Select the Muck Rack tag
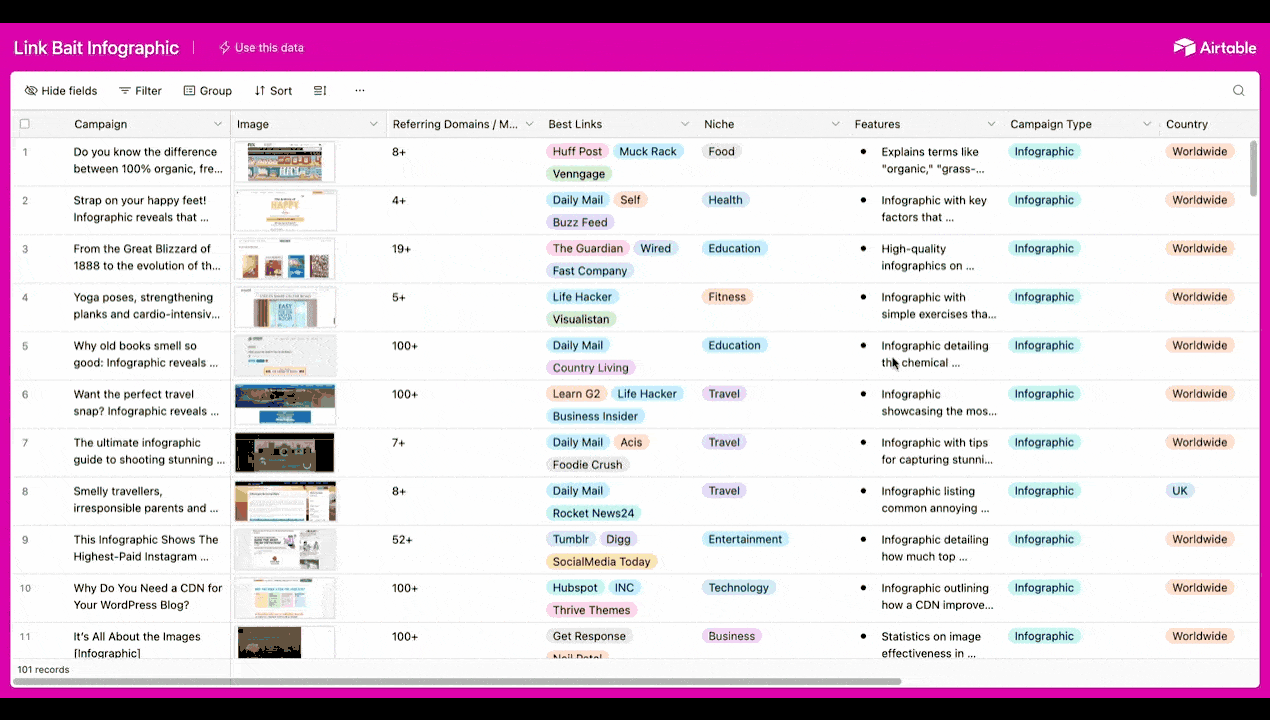Image resolution: width=1270 pixels, height=720 pixels. [648, 152]
